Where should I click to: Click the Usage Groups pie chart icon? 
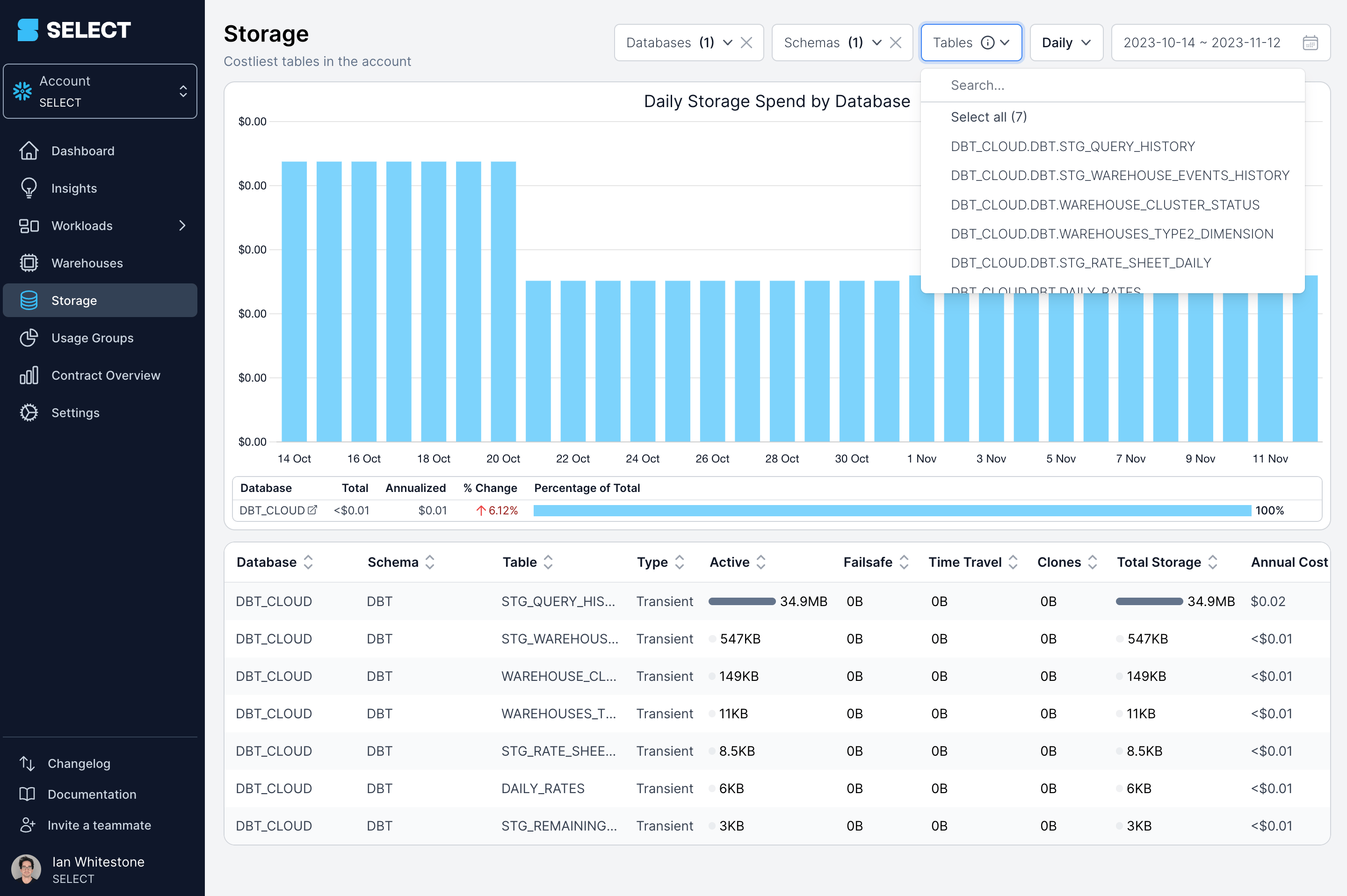tap(29, 338)
